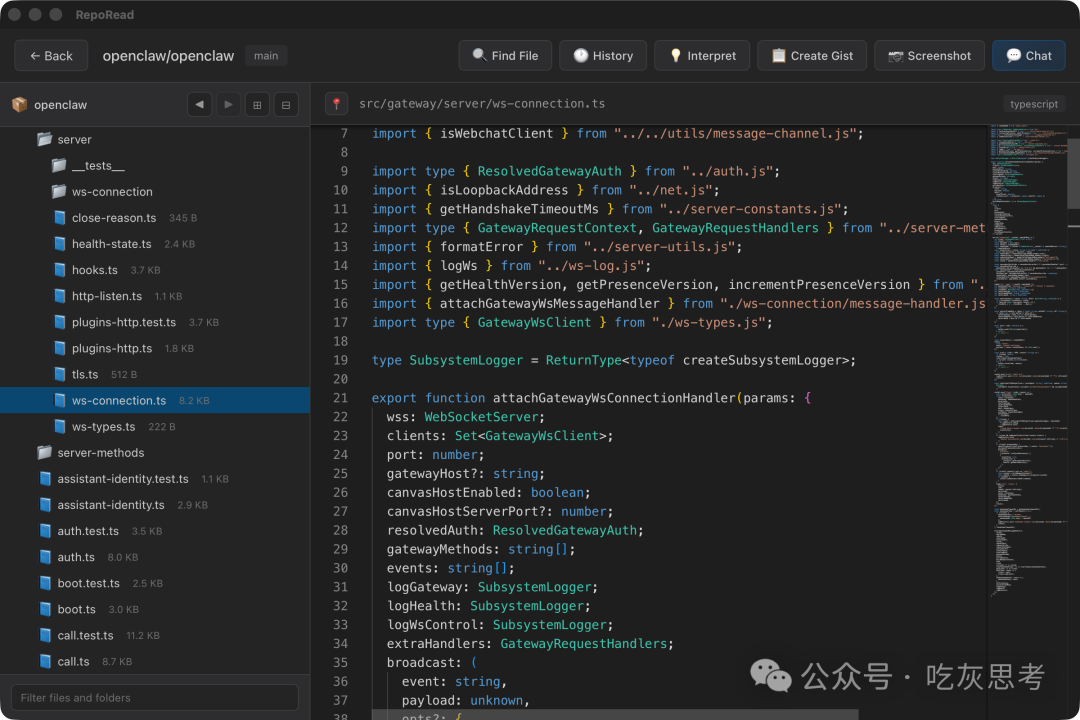Open the main branch selector

click(x=266, y=56)
